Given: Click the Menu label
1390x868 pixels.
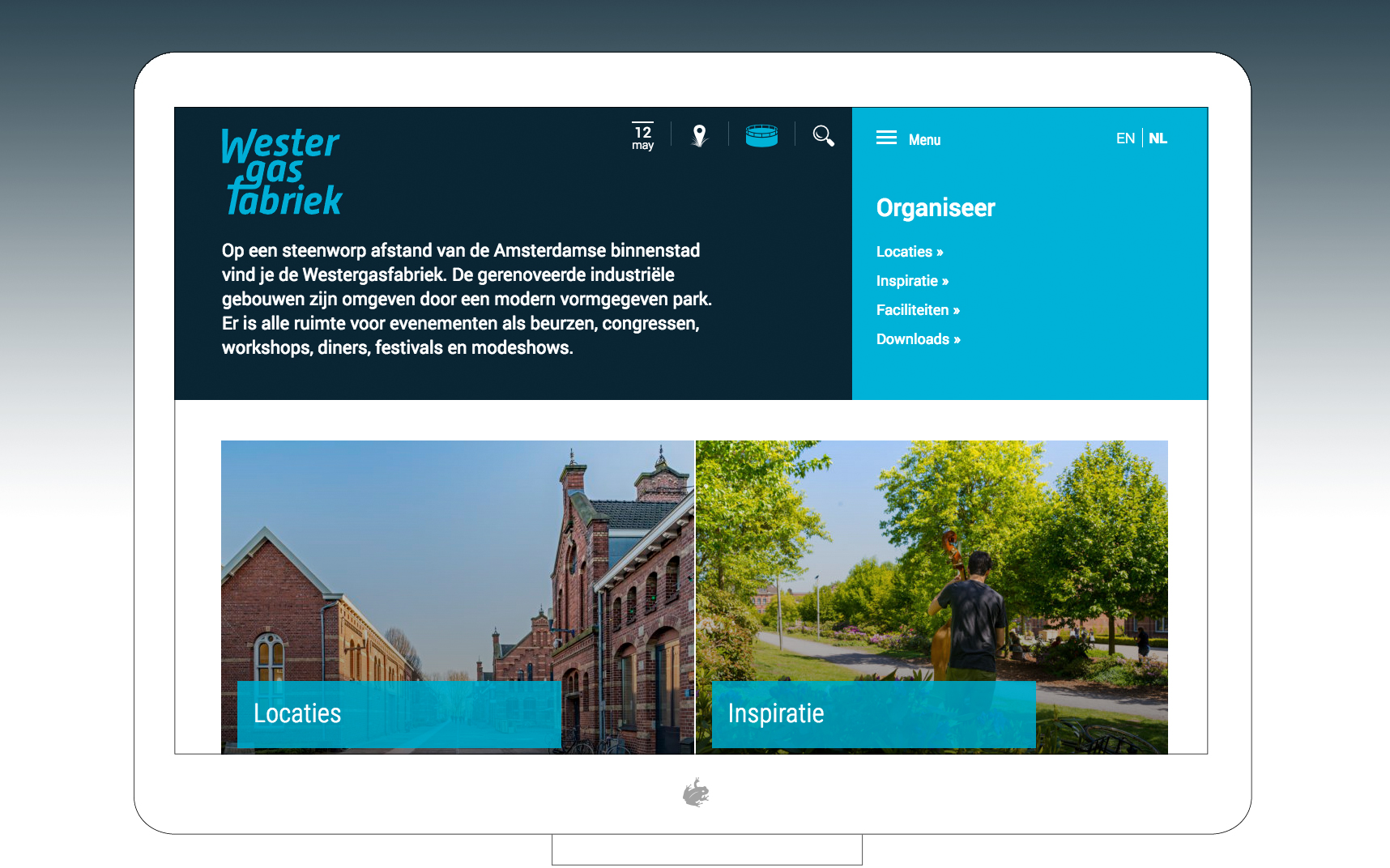Looking at the screenshot, I should (x=924, y=139).
